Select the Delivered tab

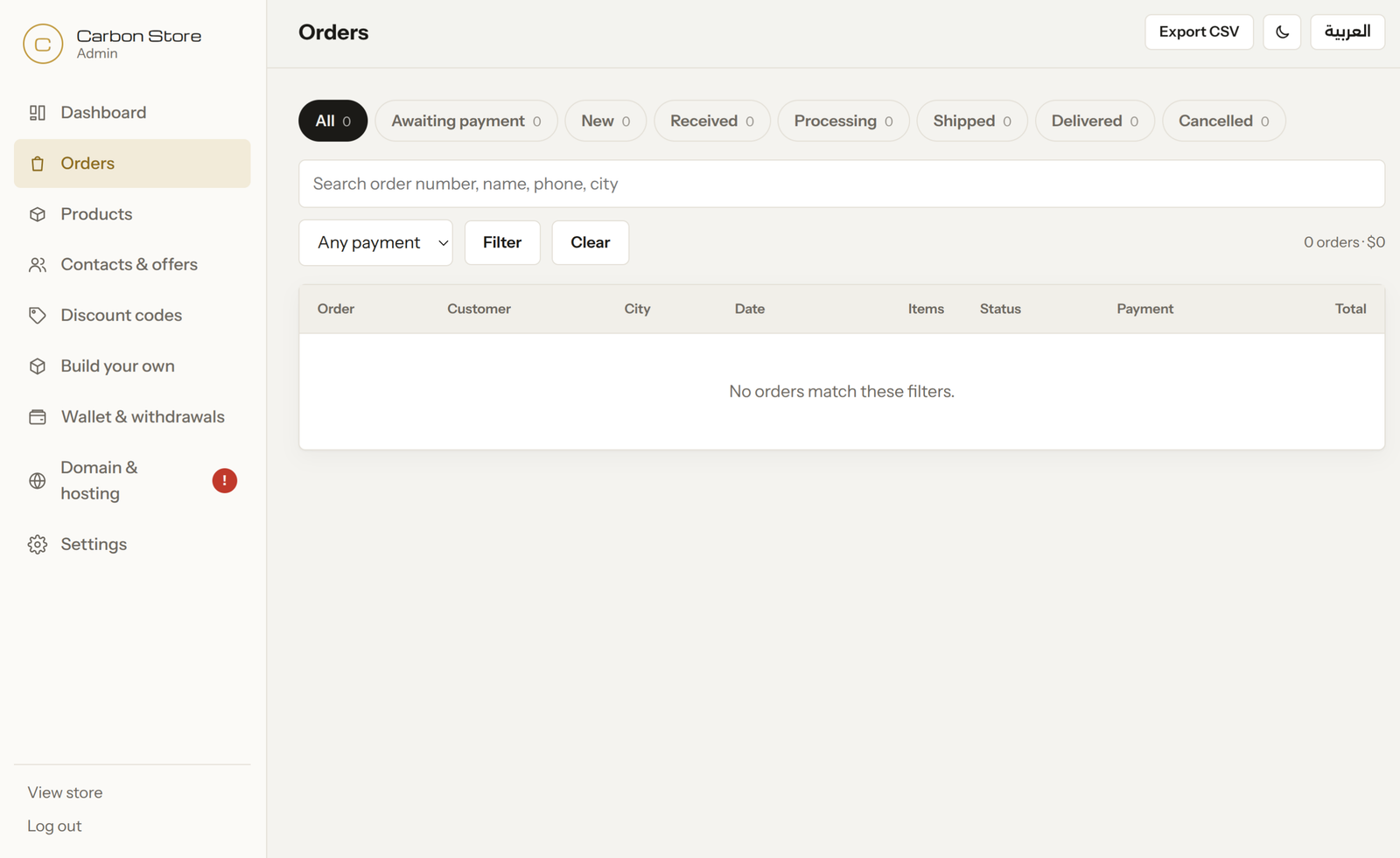1095,121
